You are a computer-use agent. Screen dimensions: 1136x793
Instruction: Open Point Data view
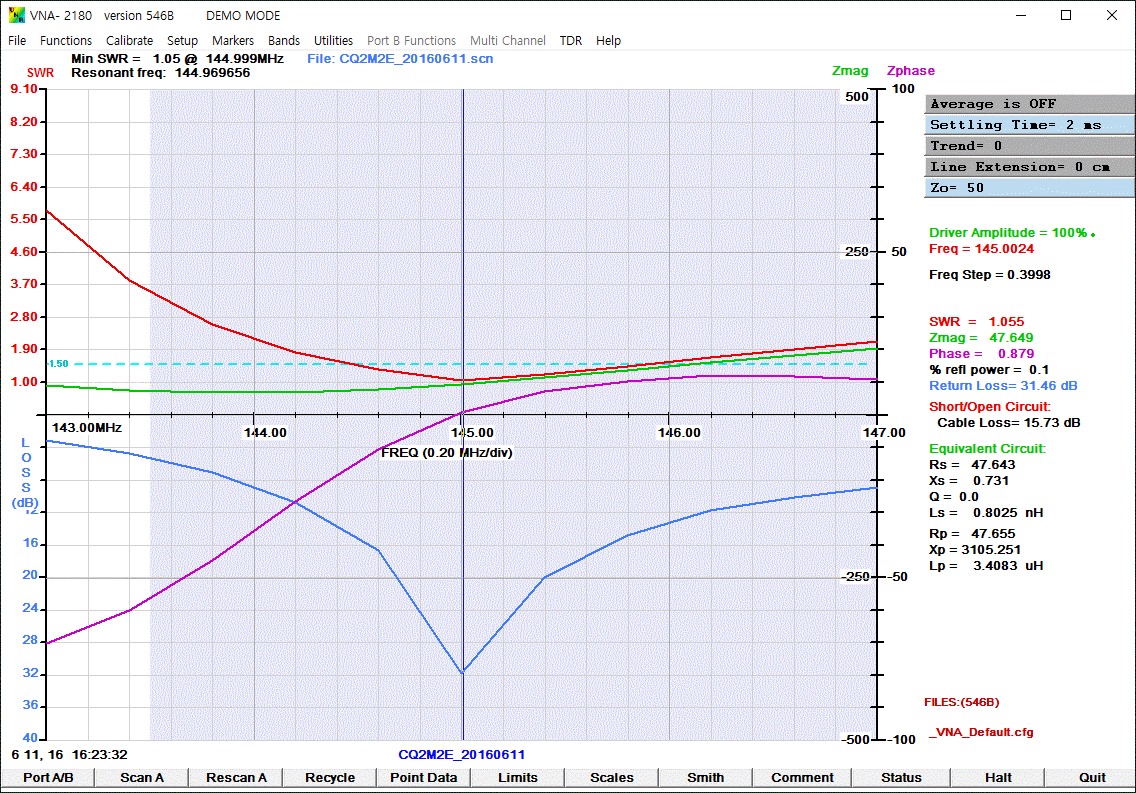[x=423, y=777]
